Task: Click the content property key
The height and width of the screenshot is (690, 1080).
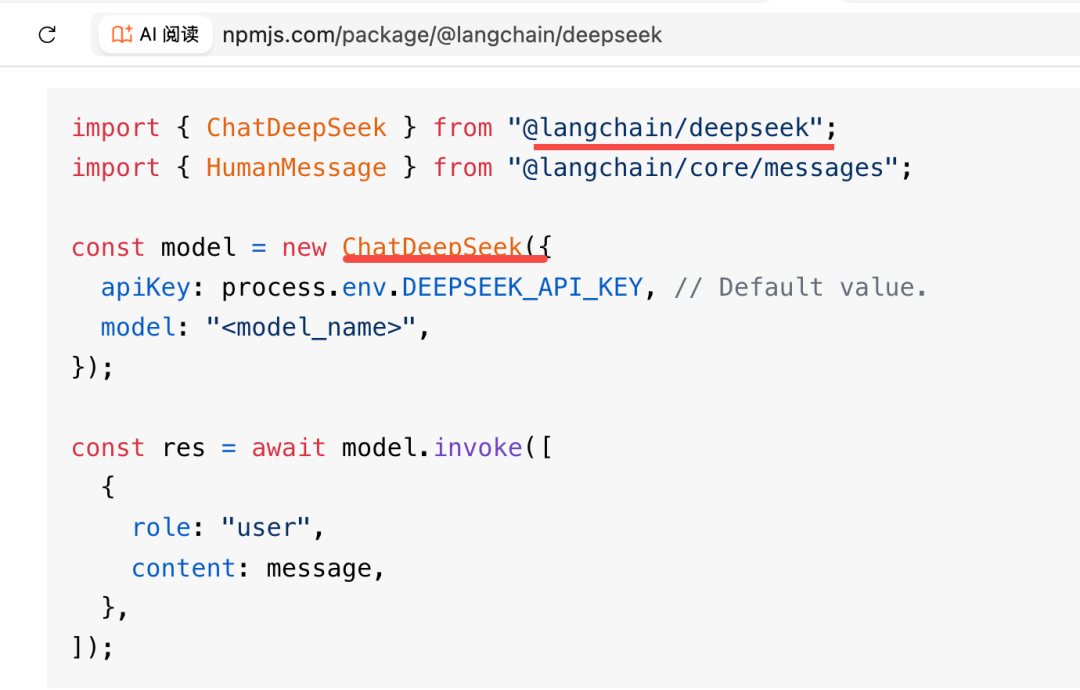Action: coord(183,568)
